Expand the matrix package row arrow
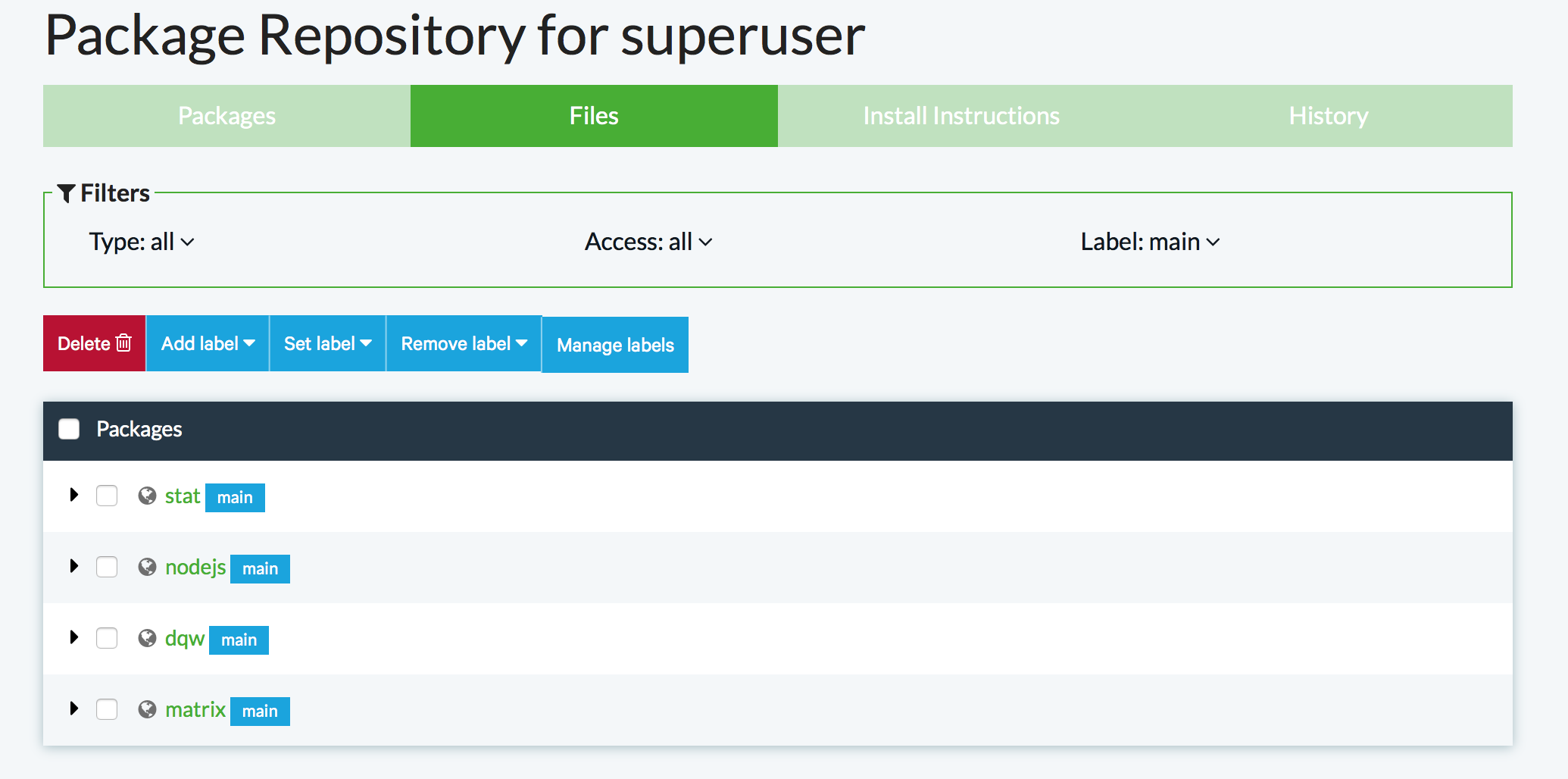Image resolution: width=1568 pixels, height=779 pixels. [74, 709]
